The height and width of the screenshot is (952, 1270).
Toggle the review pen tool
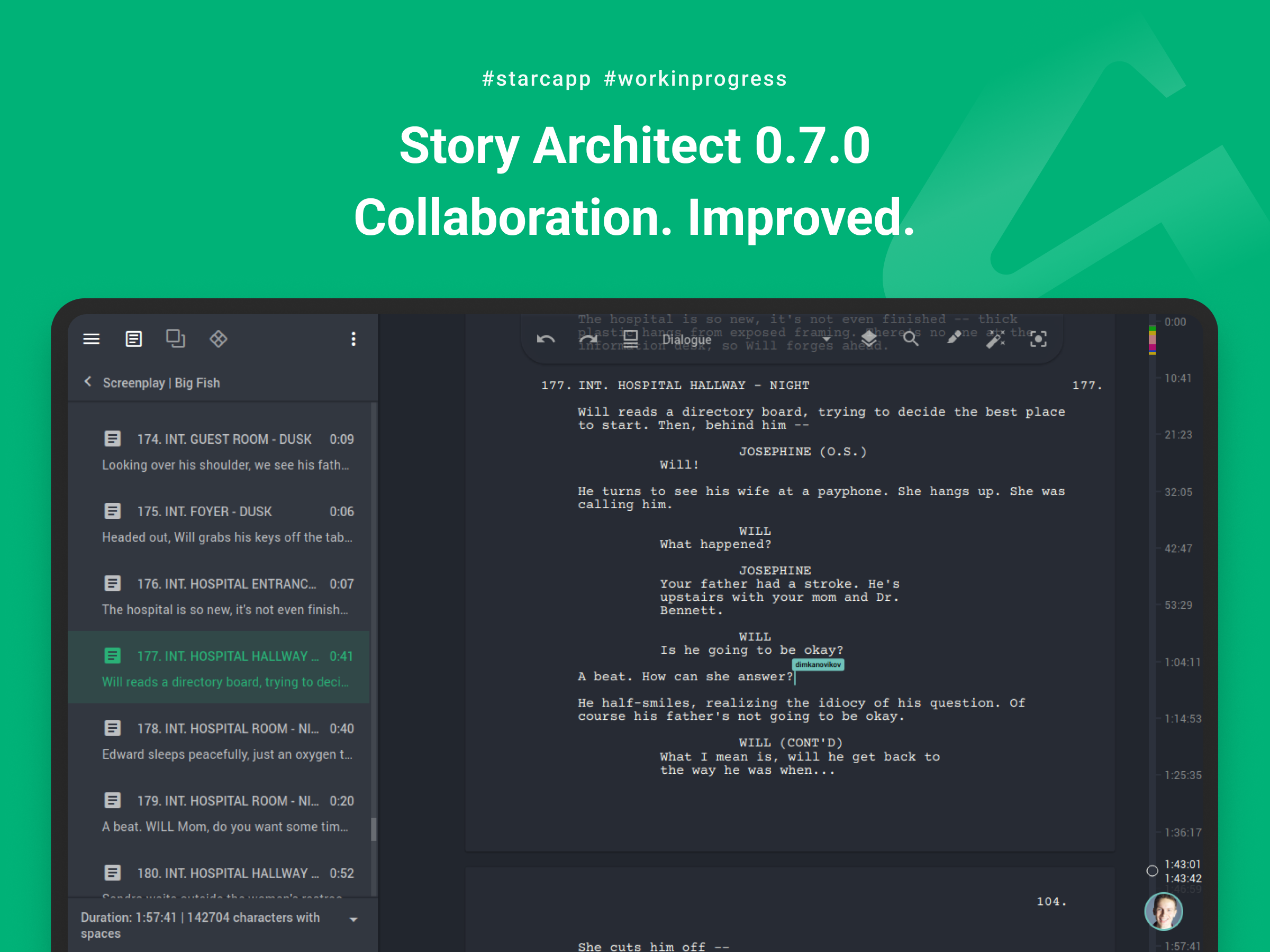954,338
